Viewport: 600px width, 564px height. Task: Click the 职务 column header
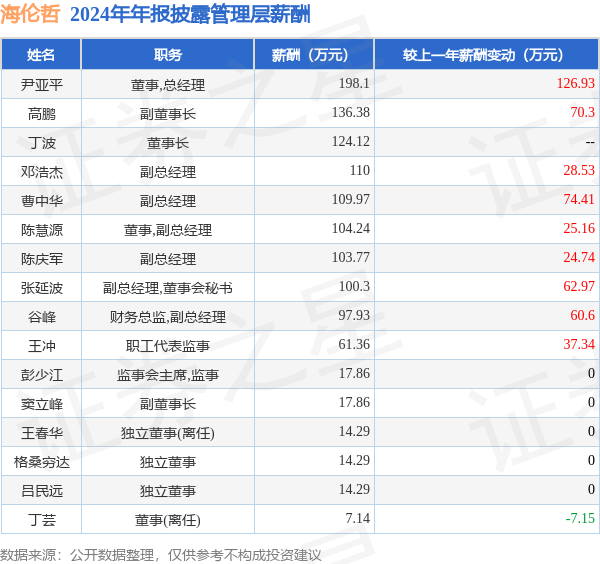tap(168, 55)
